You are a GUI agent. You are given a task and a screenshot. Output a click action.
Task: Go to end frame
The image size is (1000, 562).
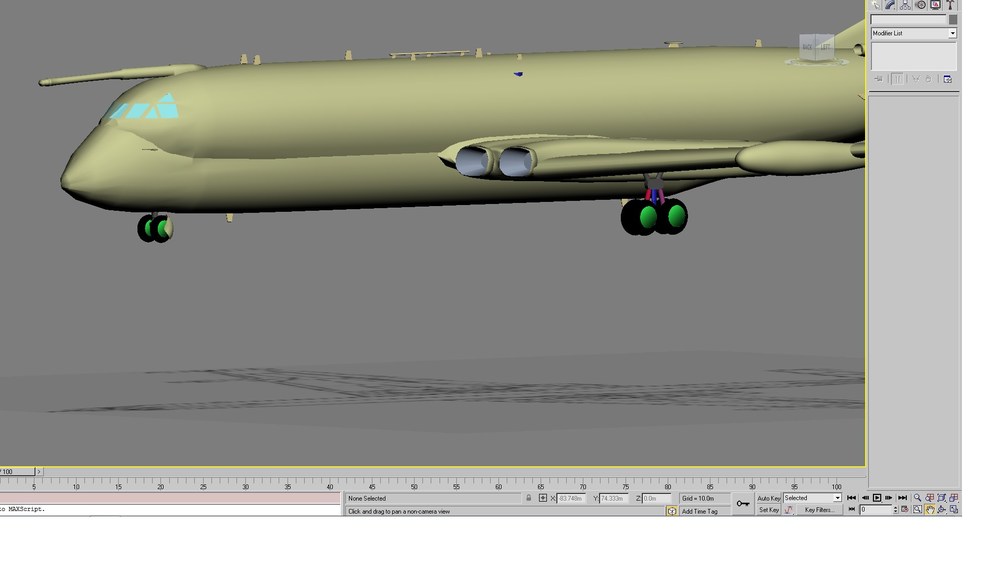(902, 498)
